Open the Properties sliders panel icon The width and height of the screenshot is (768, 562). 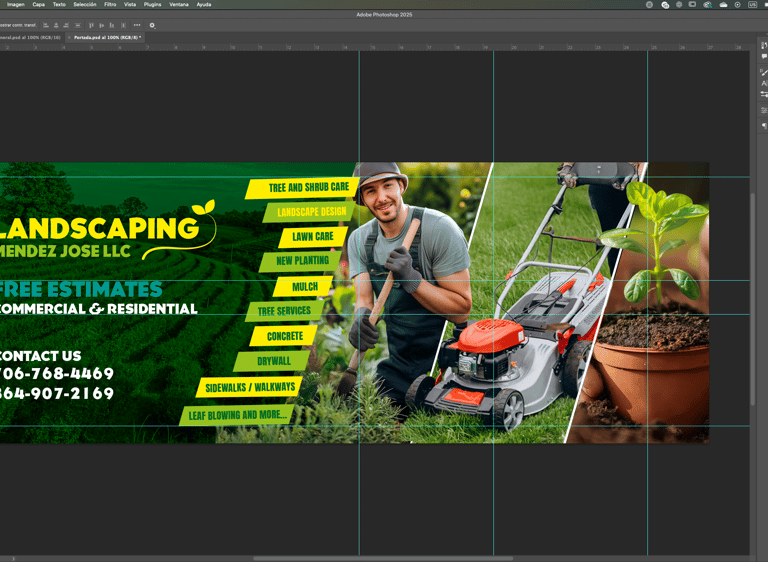click(x=764, y=94)
